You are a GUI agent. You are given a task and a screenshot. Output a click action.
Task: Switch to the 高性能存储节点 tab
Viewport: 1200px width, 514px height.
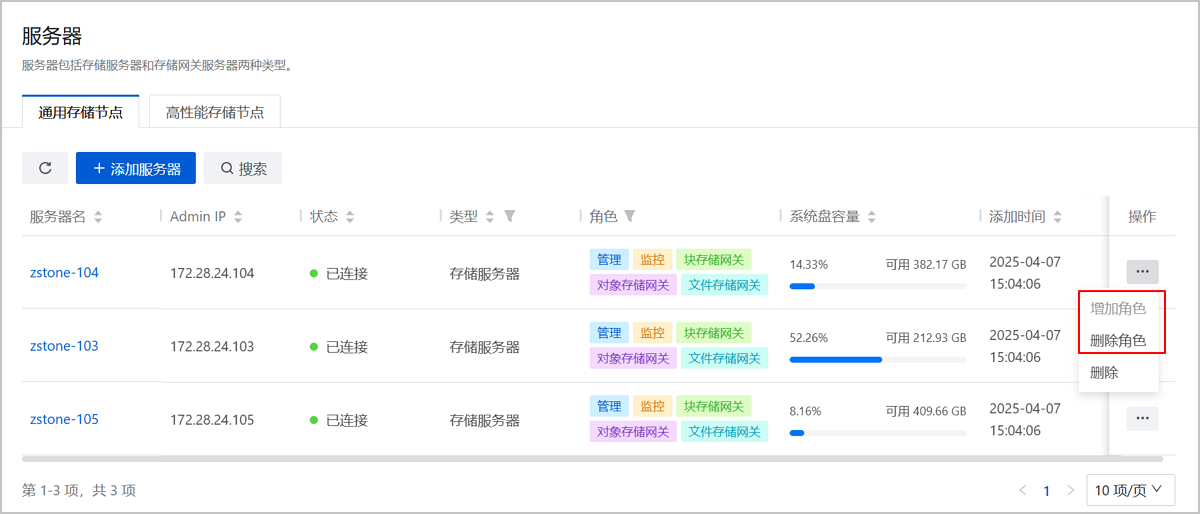point(215,112)
